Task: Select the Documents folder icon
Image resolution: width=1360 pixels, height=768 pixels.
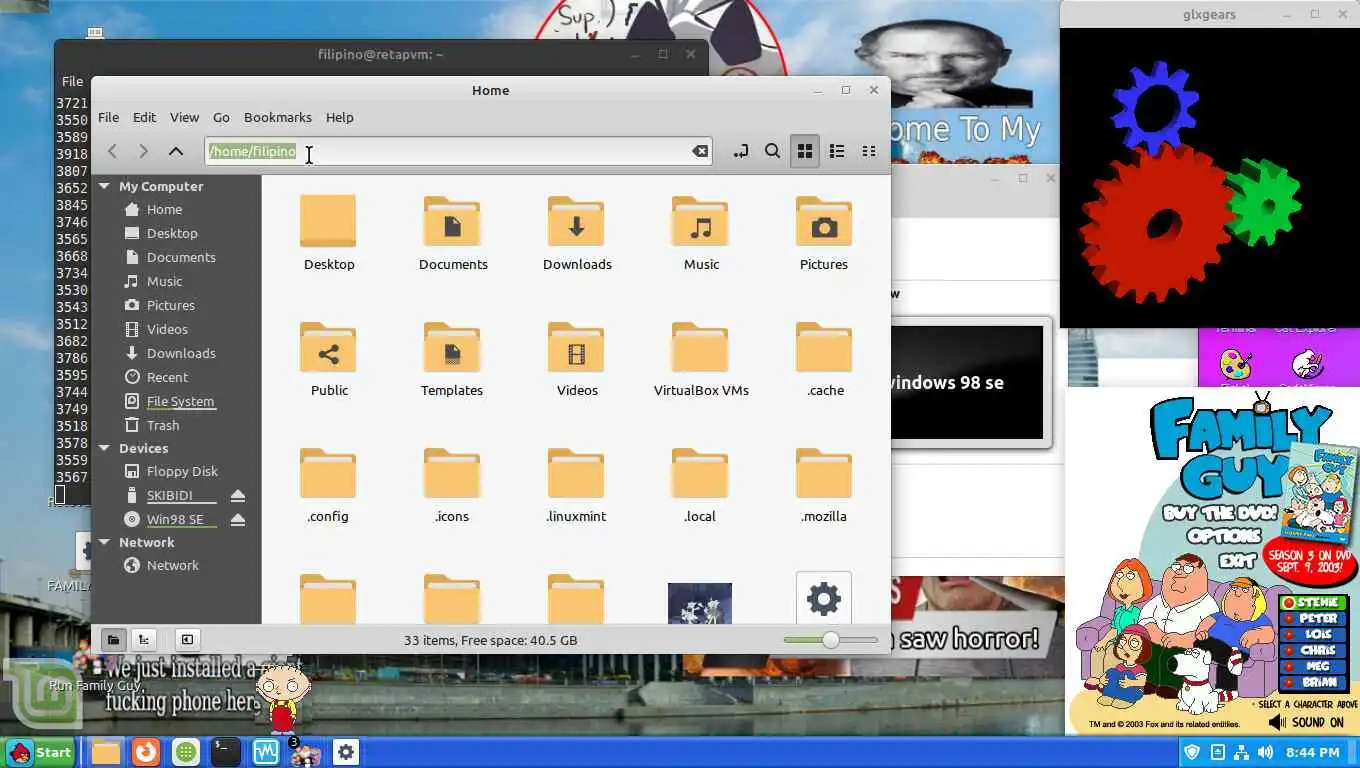Action: (452, 221)
